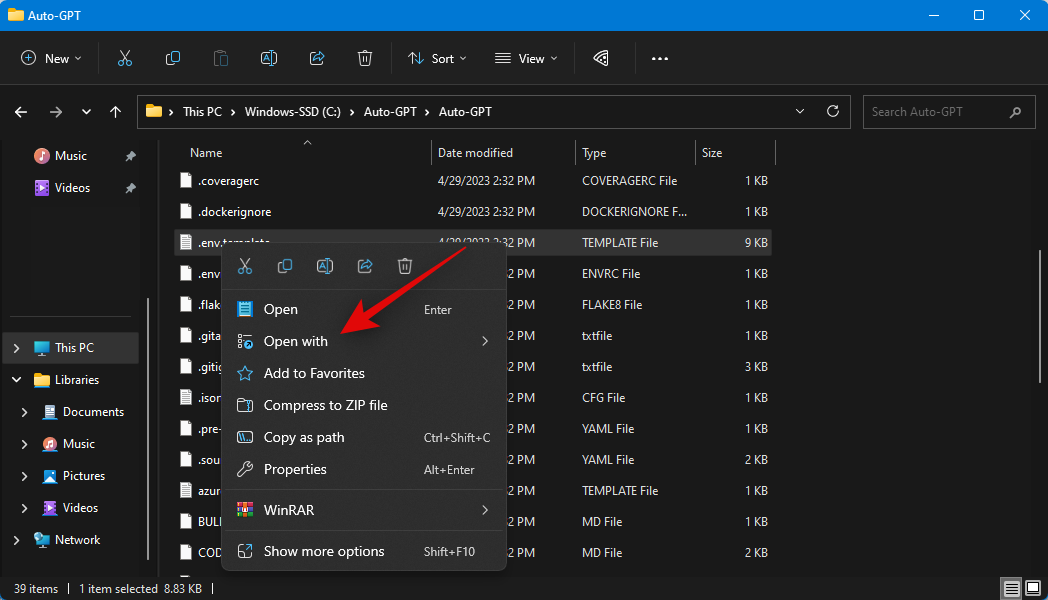This screenshot has width=1048, height=600.
Task: Expand the address bar history dropdown
Action: pos(800,111)
